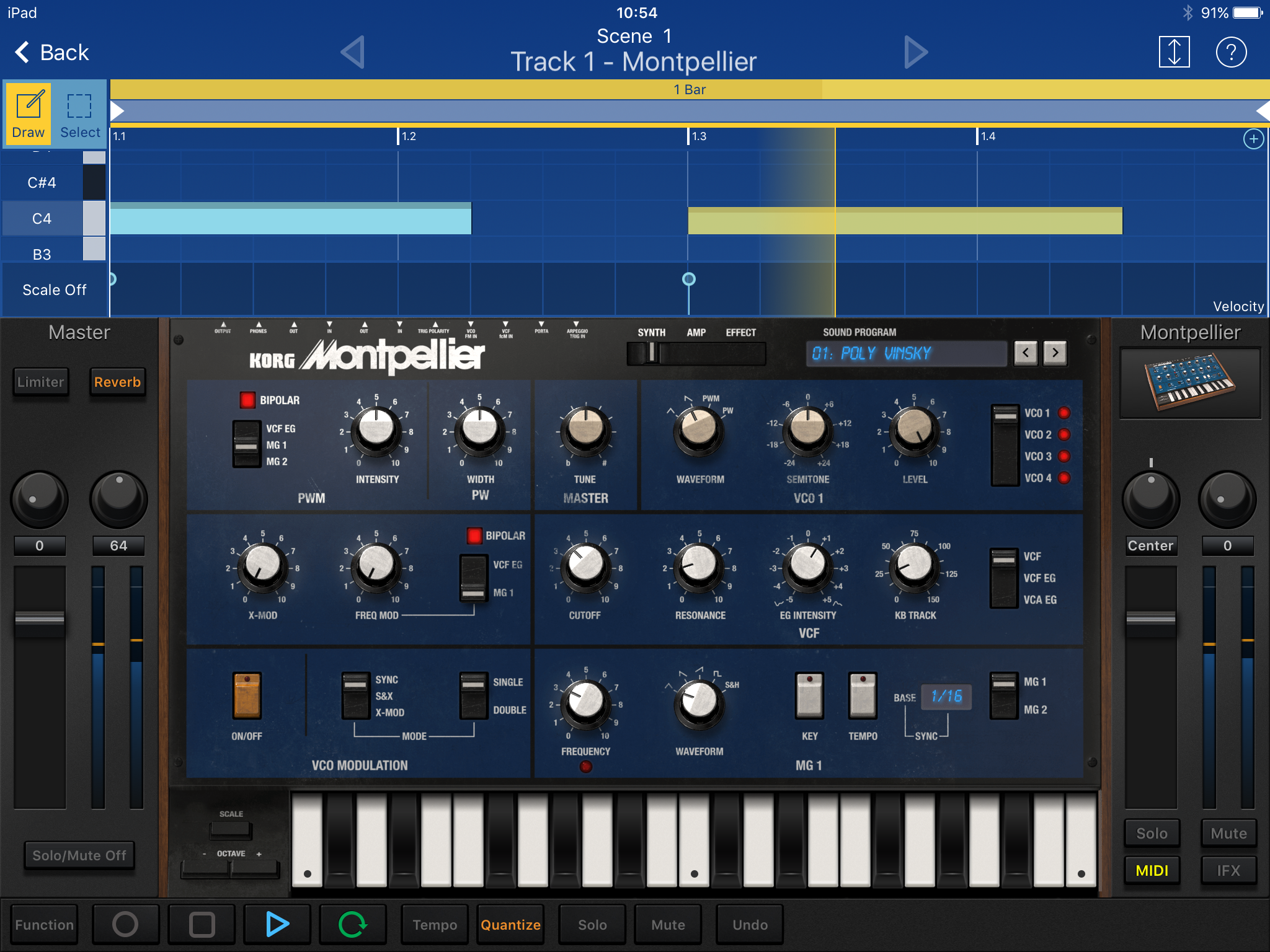Click VCO 1 red indicator LED
Image resolution: width=1270 pixels, height=952 pixels.
pyautogui.click(x=1064, y=413)
